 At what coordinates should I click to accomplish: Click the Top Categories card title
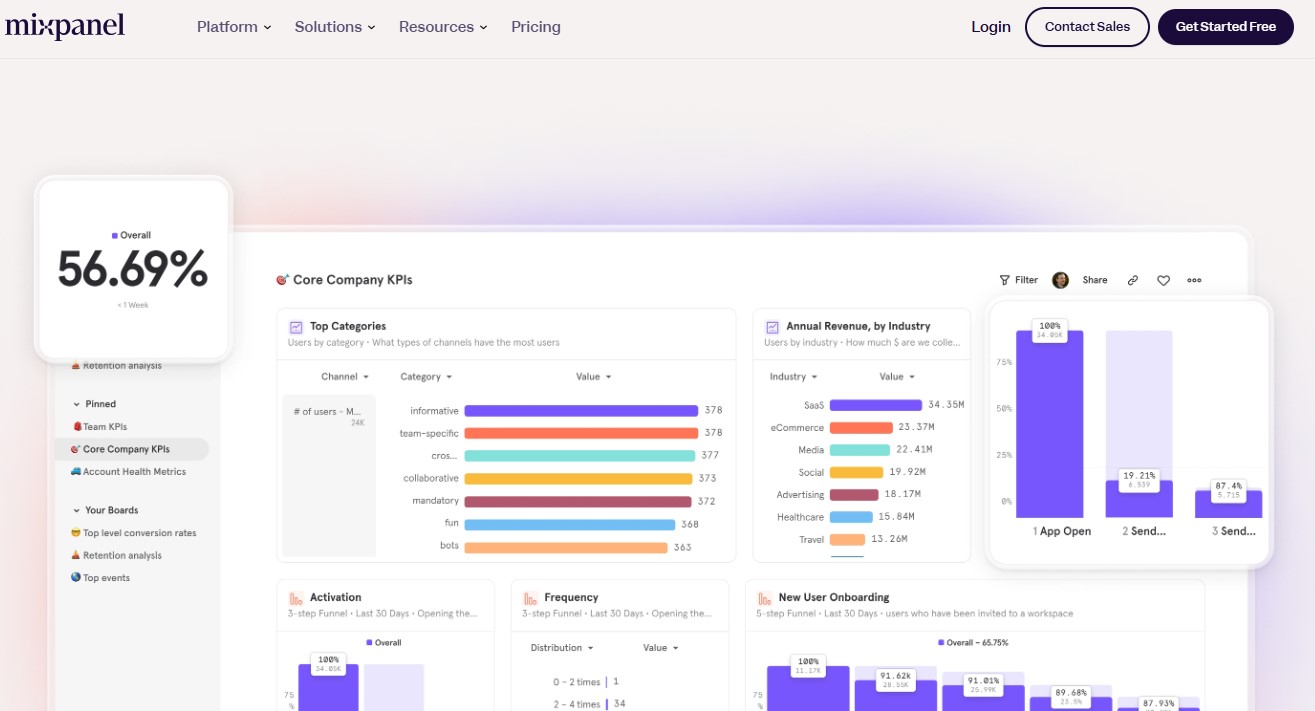point(348,326)
